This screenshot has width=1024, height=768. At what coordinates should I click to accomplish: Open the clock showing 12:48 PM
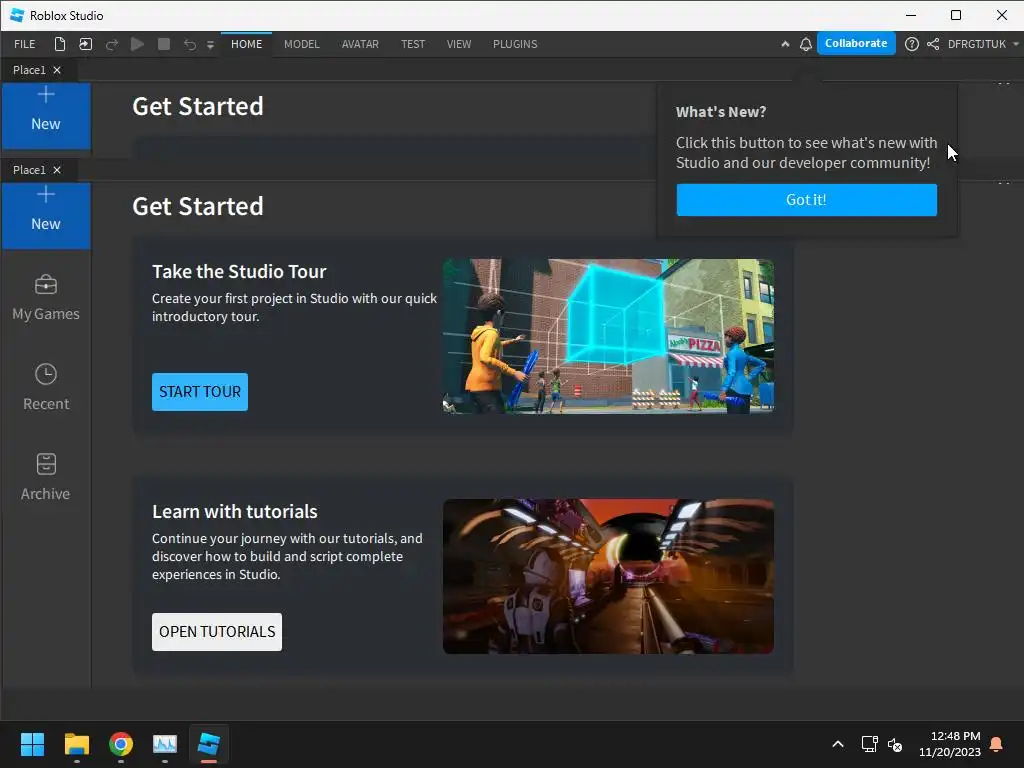pyautogui.click(x=950, y=744)
